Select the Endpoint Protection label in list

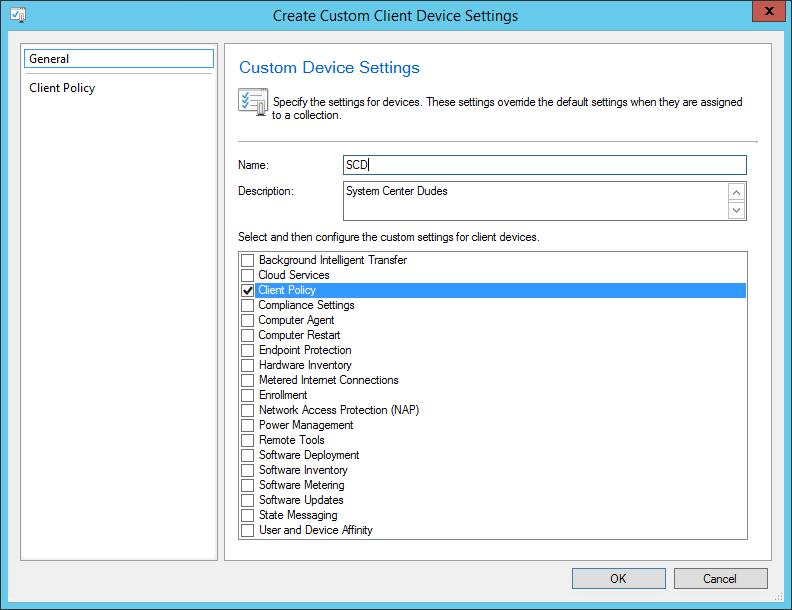pos(305,350)
